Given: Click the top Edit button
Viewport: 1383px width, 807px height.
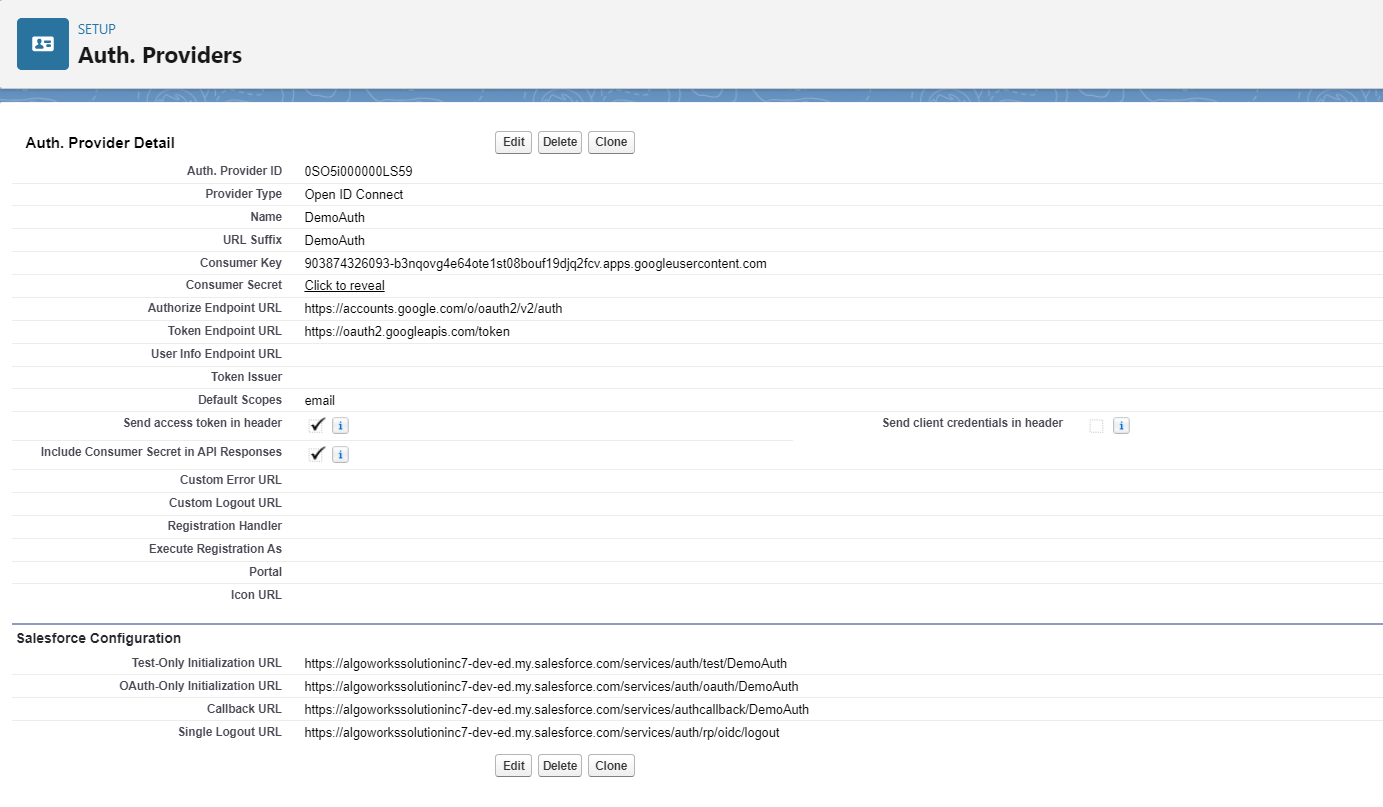Looking at the screenshot, I should click(513, 142).
